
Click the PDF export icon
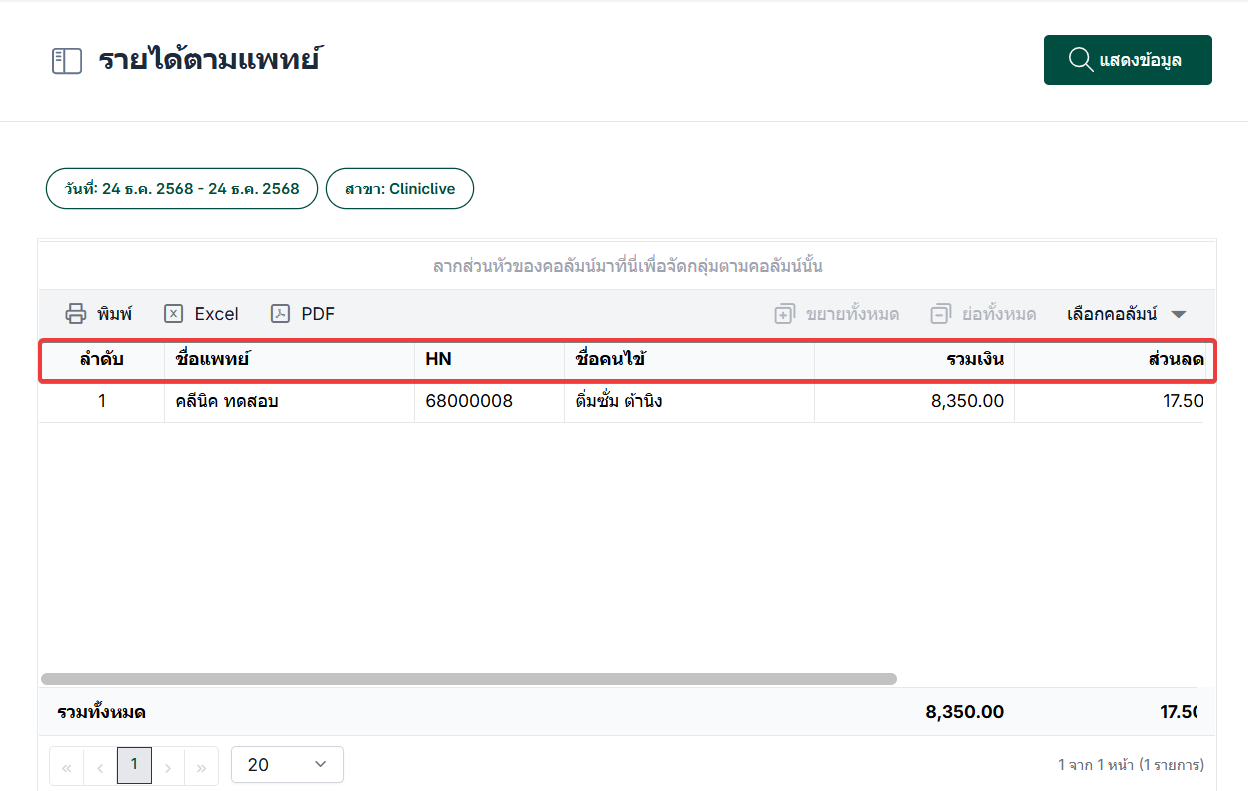[x=280, y=314]
